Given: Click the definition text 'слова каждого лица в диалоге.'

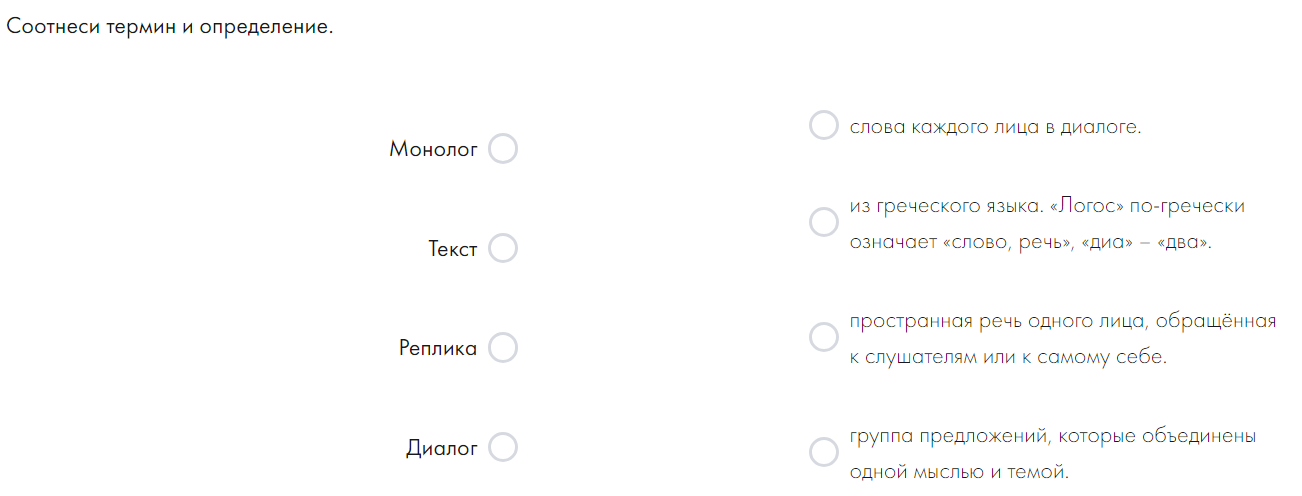Looking at the screenshot, I should pyautogui.click(x=995, y=127).
